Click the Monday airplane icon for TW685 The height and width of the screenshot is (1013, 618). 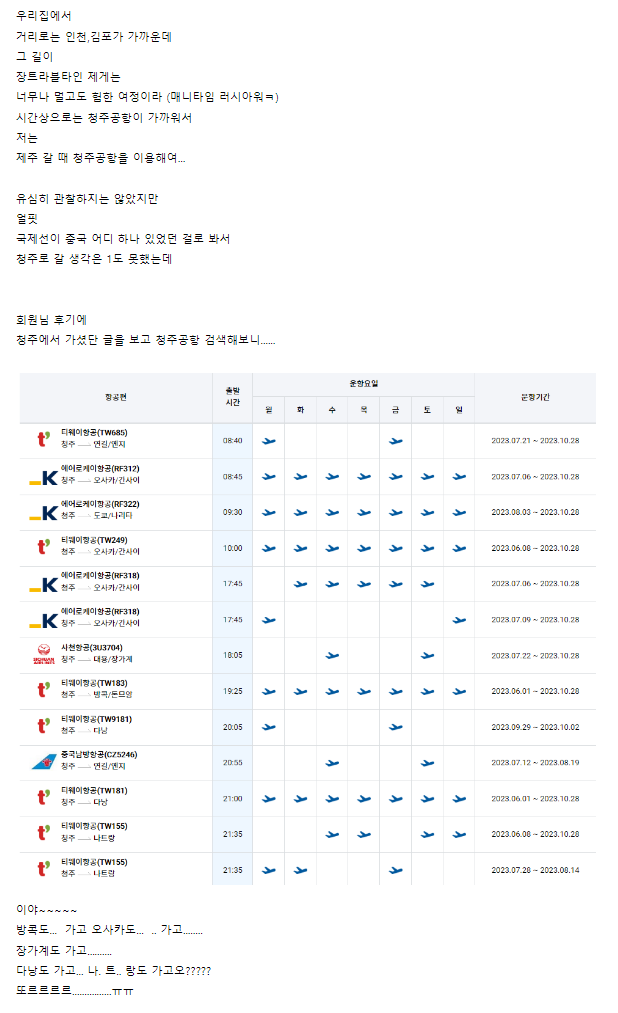coord(268,440)
